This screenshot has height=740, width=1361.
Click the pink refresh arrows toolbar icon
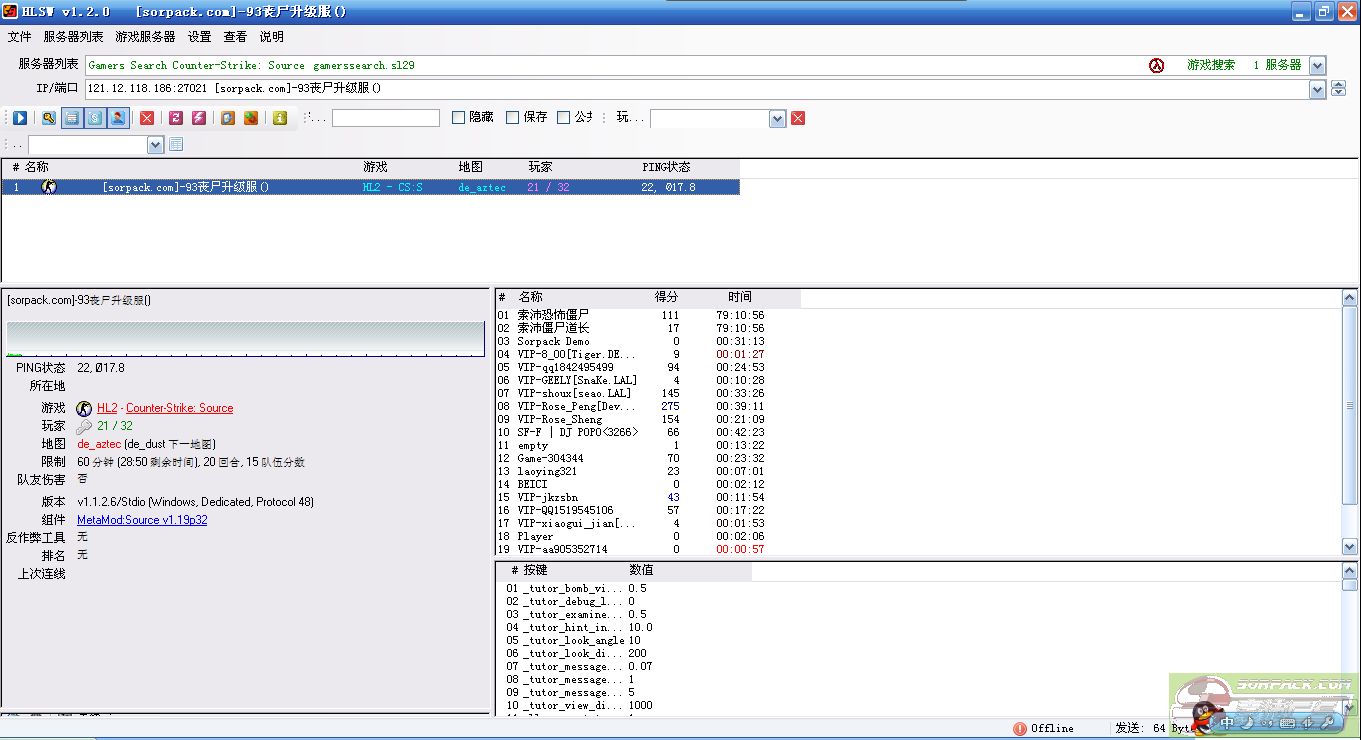(x=175, y=118)
